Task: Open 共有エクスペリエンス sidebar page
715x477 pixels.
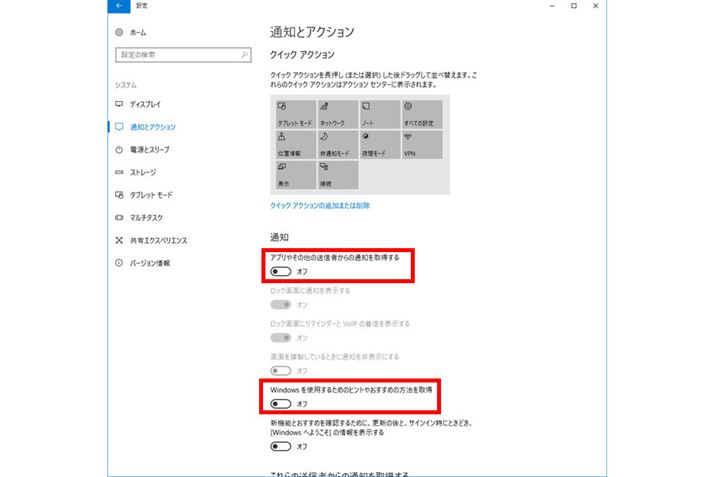Action: tap(158, 240)
